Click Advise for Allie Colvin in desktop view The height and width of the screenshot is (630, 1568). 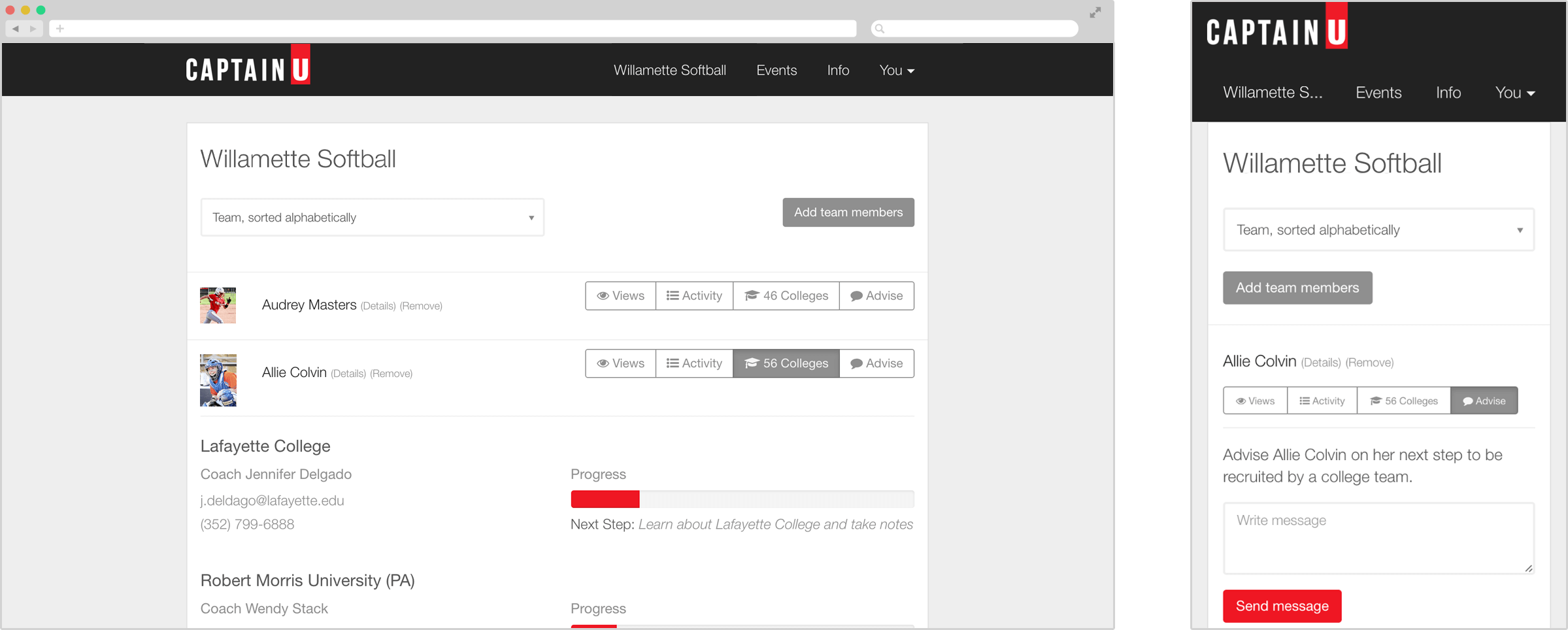(876, 363)
